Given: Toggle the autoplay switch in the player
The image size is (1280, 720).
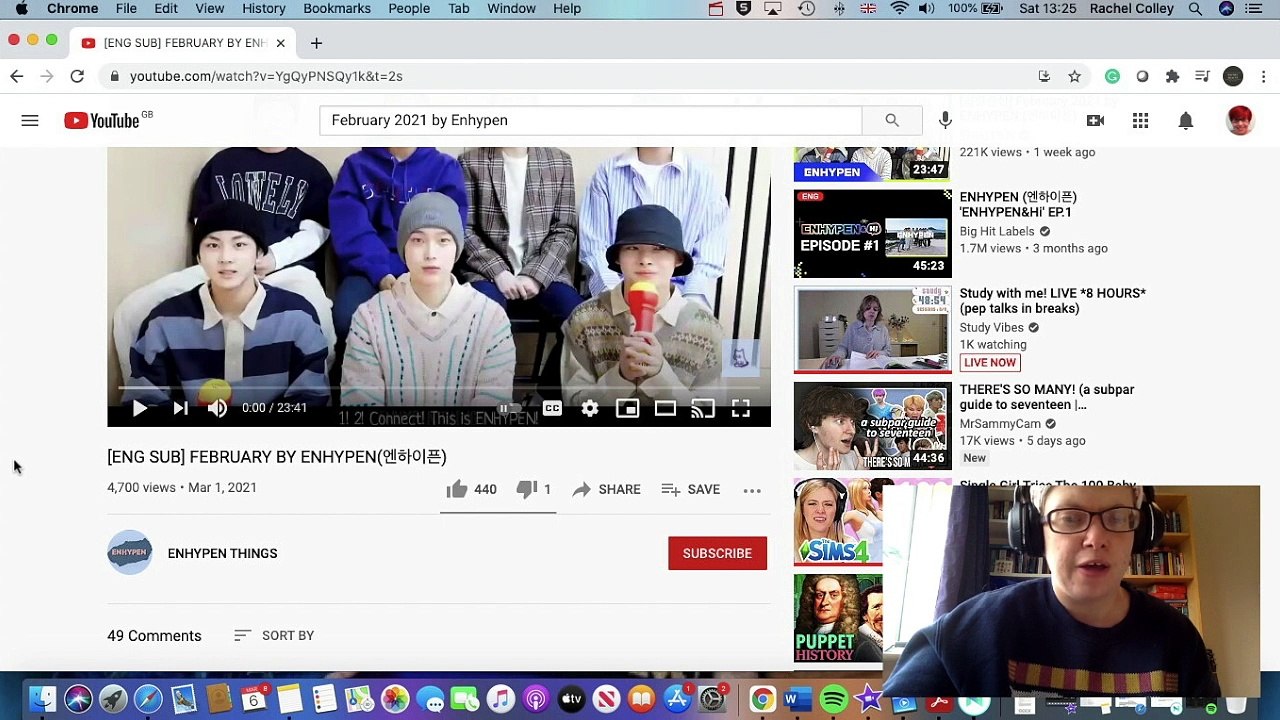Looking at the screenshot, I should [x=510, y=408].
